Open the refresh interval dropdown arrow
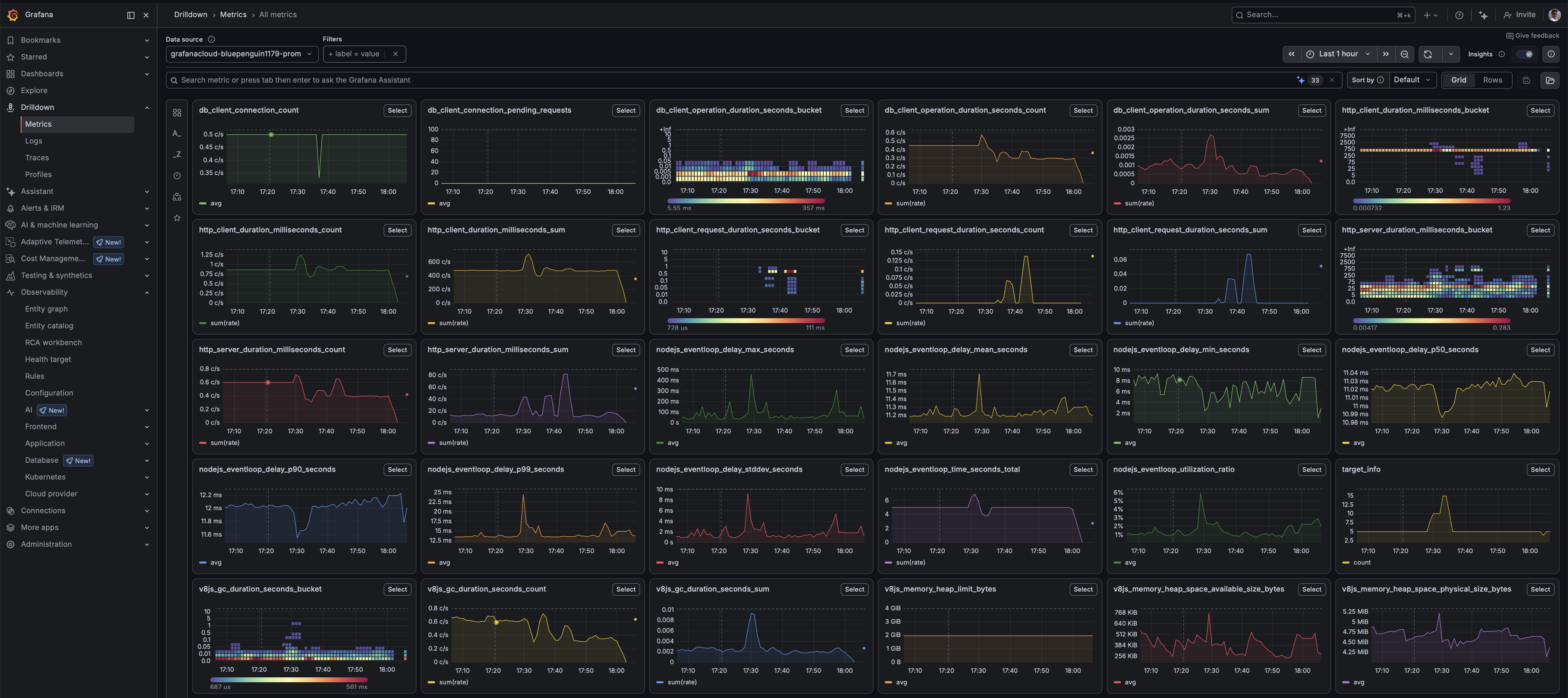1568x698 pixels. click(x=1450, y=54)
